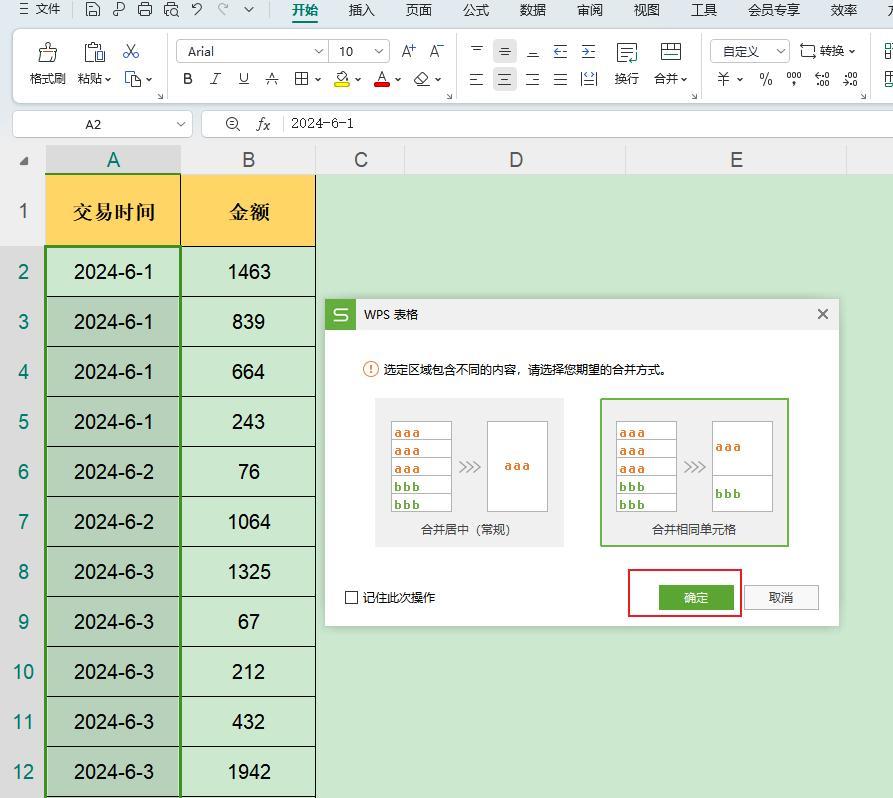Open the 文件 menu
Image resolution: width=893 pixels, height=798 pixels.
pos(40,9)
